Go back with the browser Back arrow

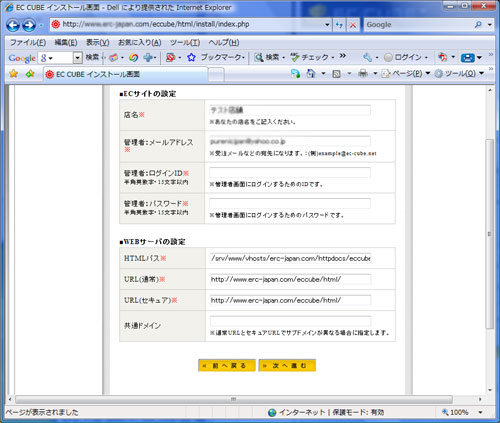[13, 25]
